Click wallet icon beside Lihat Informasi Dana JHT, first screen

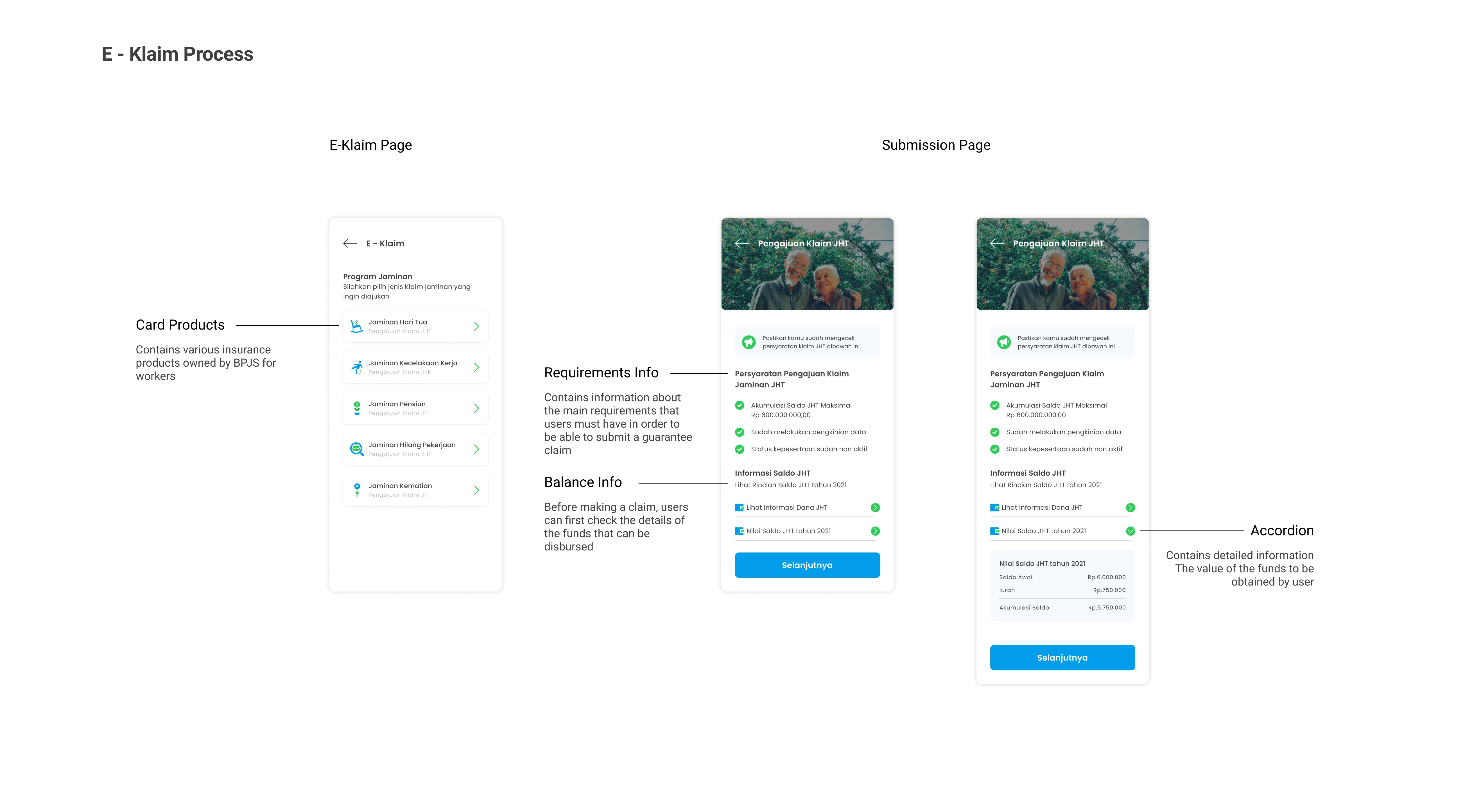pos(739,507)
